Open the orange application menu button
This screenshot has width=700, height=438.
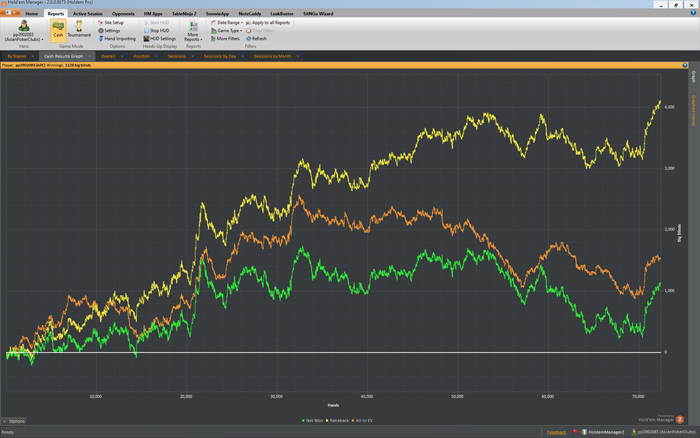pos(10,13)
